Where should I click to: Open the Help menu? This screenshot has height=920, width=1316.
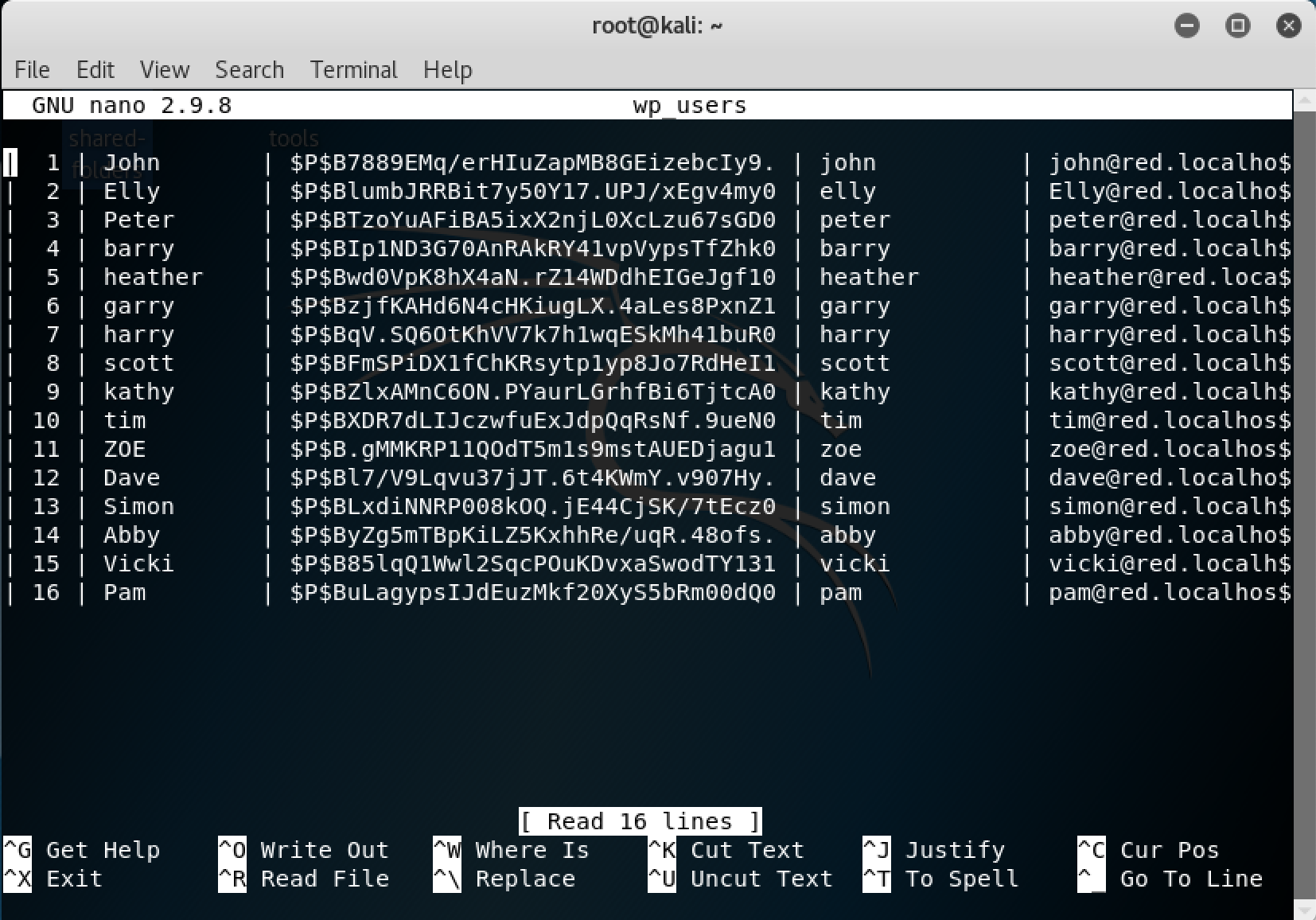click(x=447, y=70)
